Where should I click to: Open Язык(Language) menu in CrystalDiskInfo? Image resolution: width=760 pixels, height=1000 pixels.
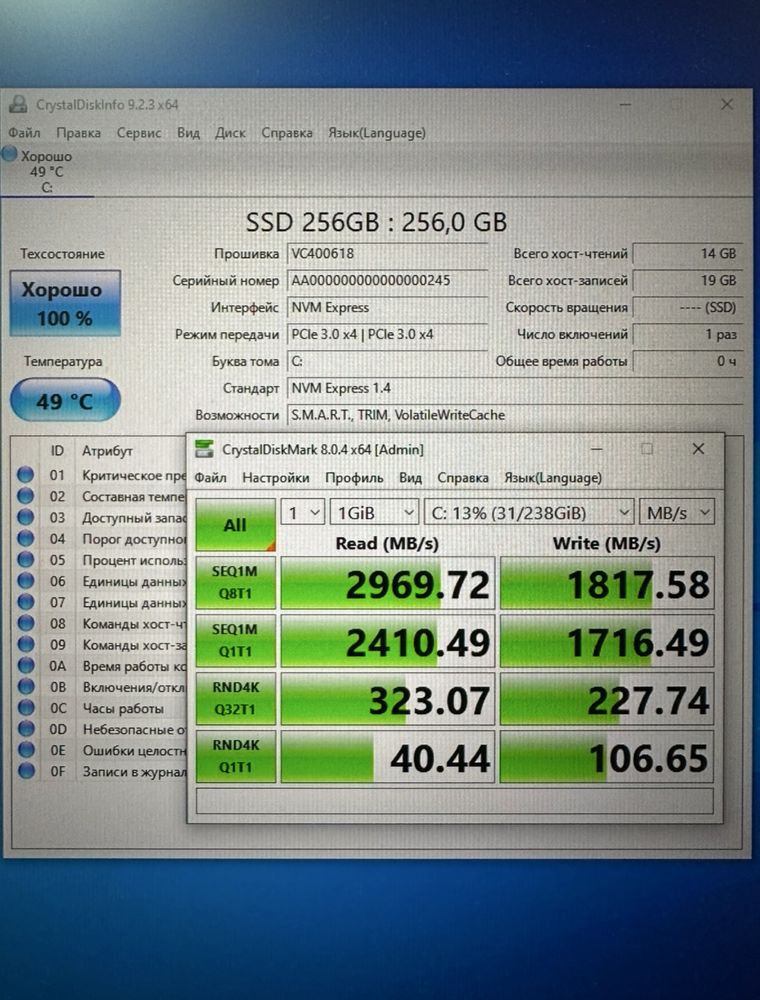coord(377,133)
